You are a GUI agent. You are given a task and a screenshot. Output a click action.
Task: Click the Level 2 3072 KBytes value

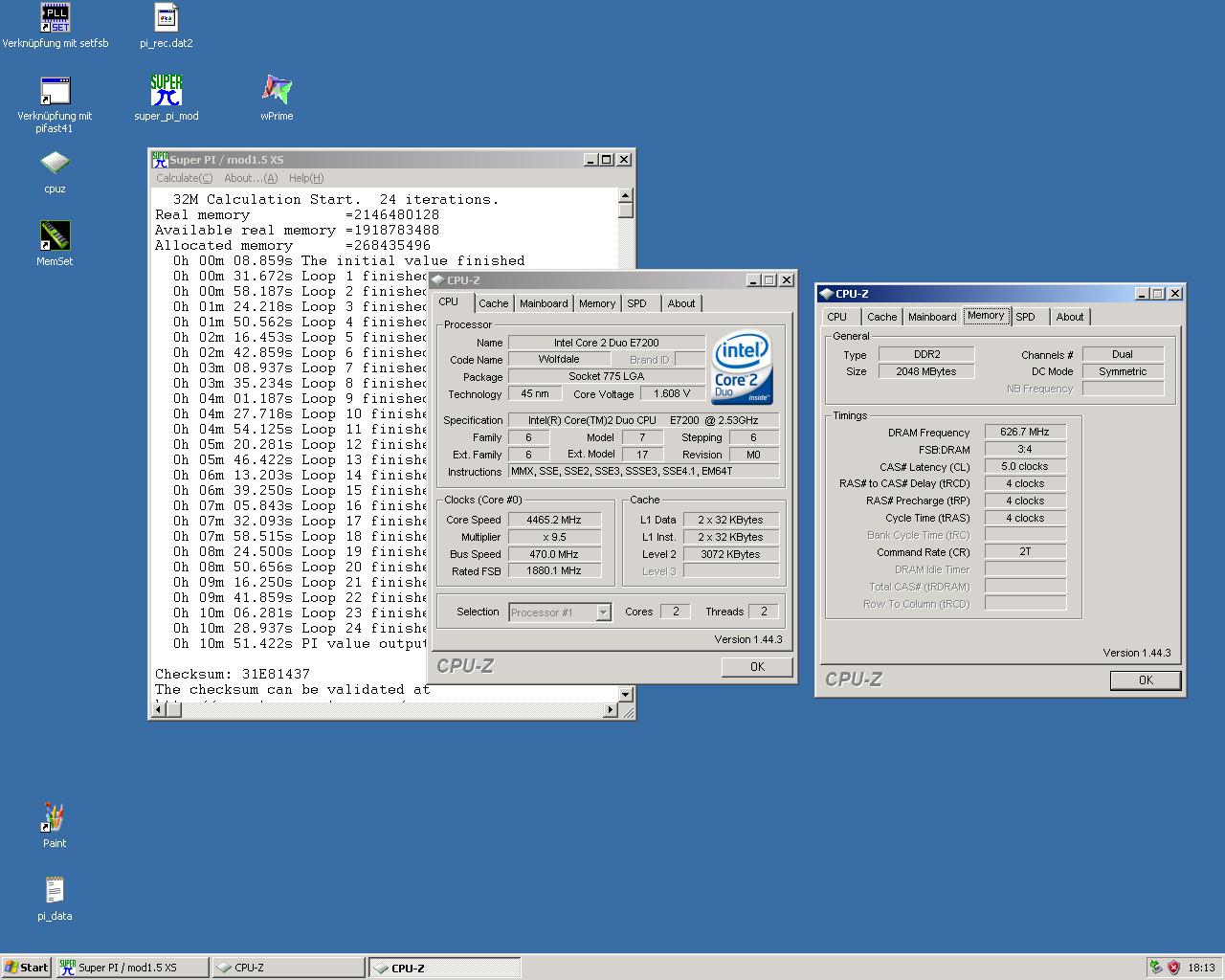pyautogui.click(x=730, y=554)
